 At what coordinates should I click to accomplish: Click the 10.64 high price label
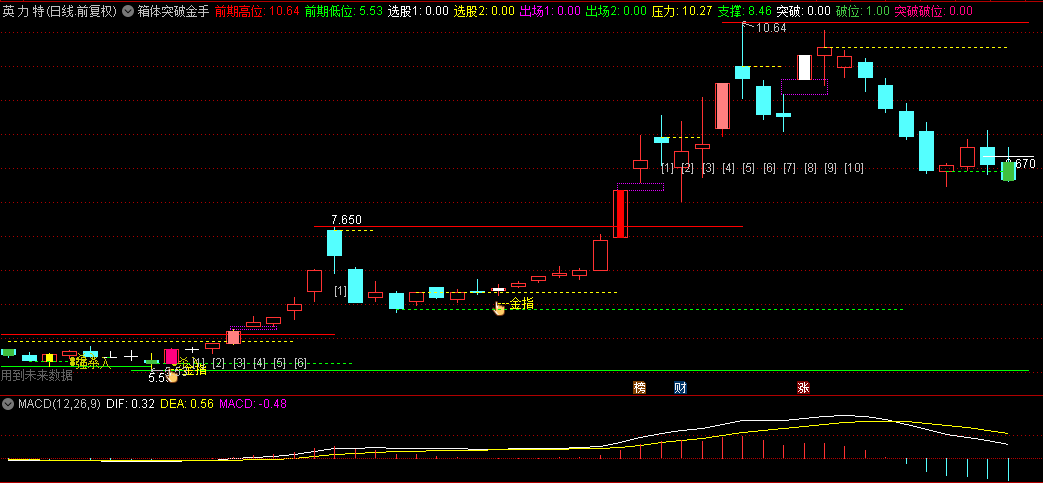[771, 28]
